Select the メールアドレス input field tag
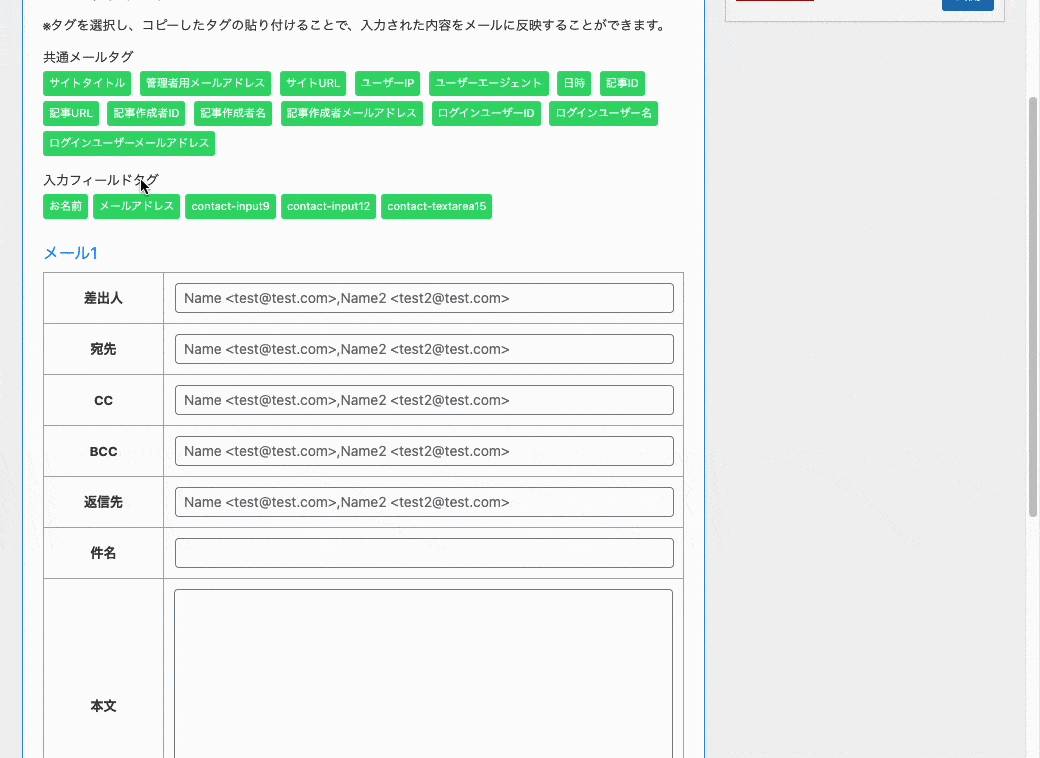This screenshot has width=1040, height=758. (x=136, y=207)
